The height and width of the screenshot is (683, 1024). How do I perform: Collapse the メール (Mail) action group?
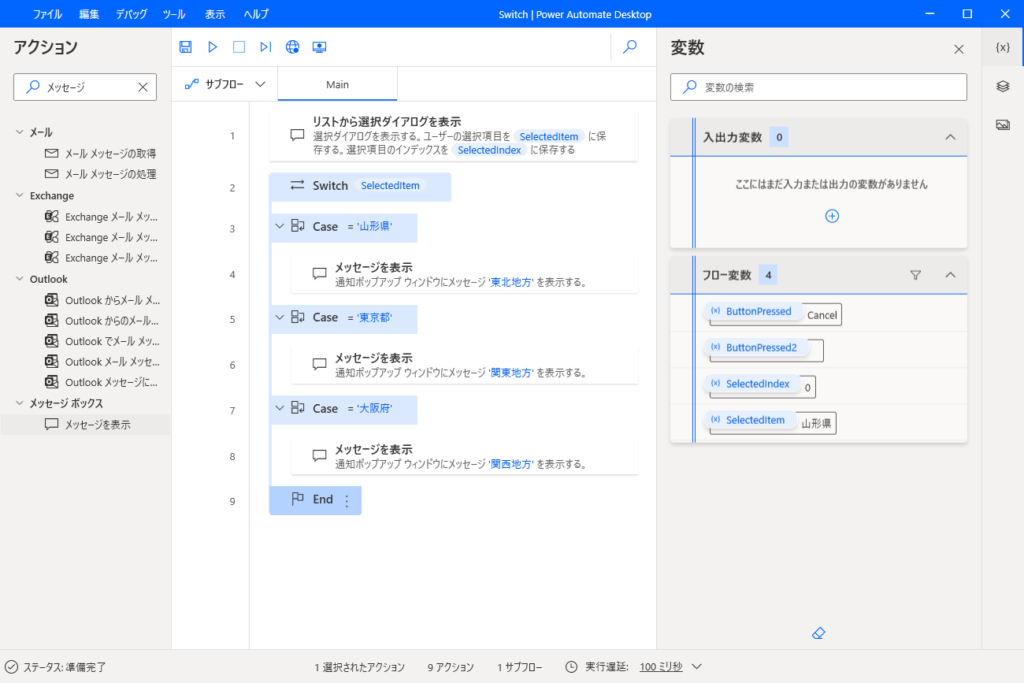click(x=19, y=132)
